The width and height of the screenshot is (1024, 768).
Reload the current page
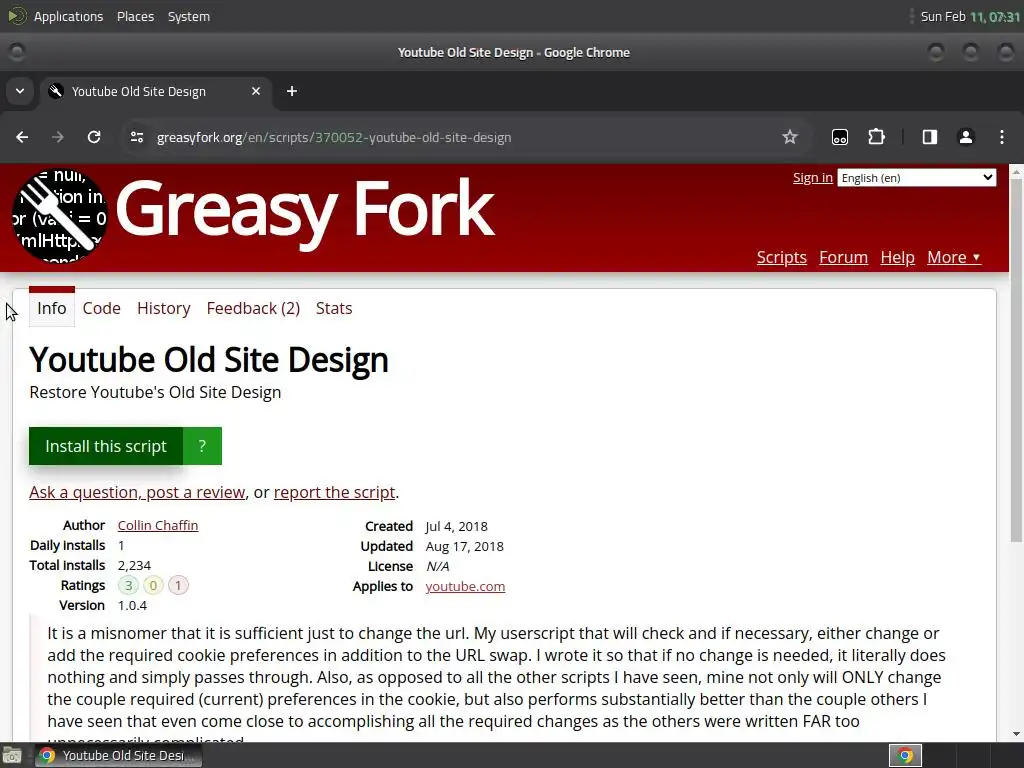click(94, 137)
